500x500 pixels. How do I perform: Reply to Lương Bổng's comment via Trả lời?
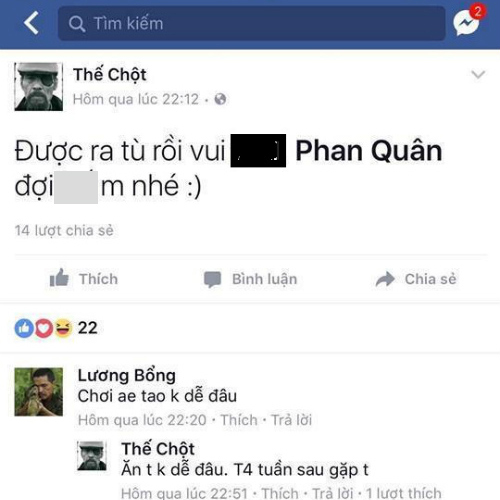291,420
